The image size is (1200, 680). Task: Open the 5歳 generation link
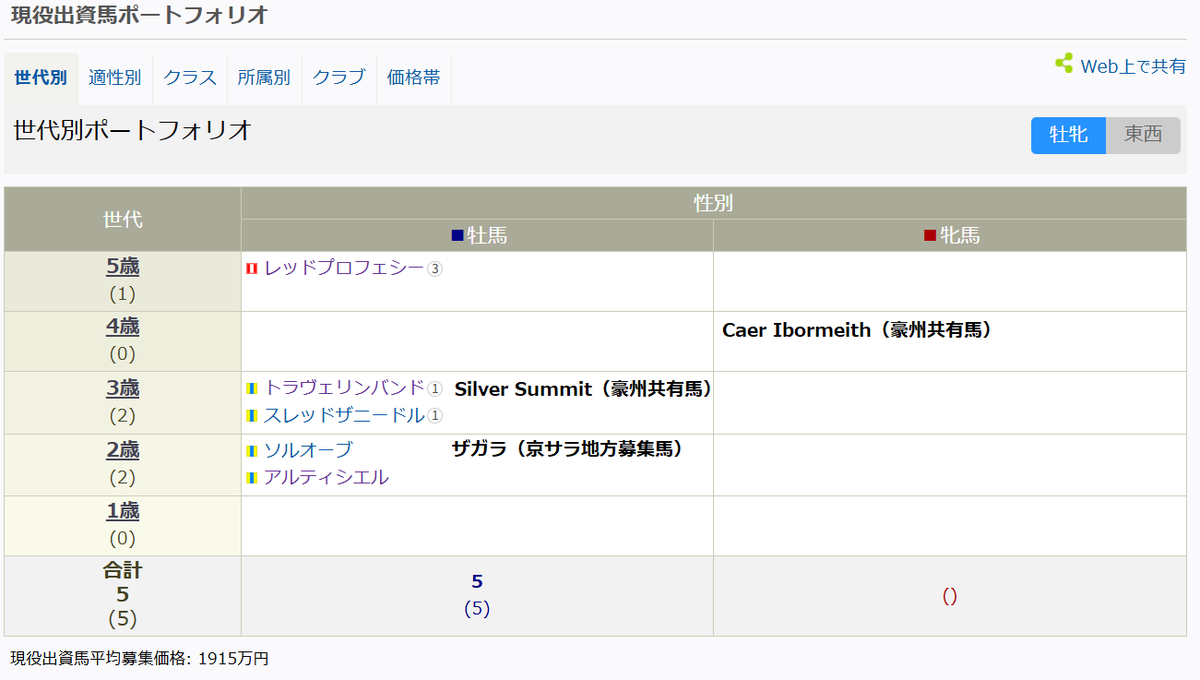pyautogui.click(x=123, y=267)
